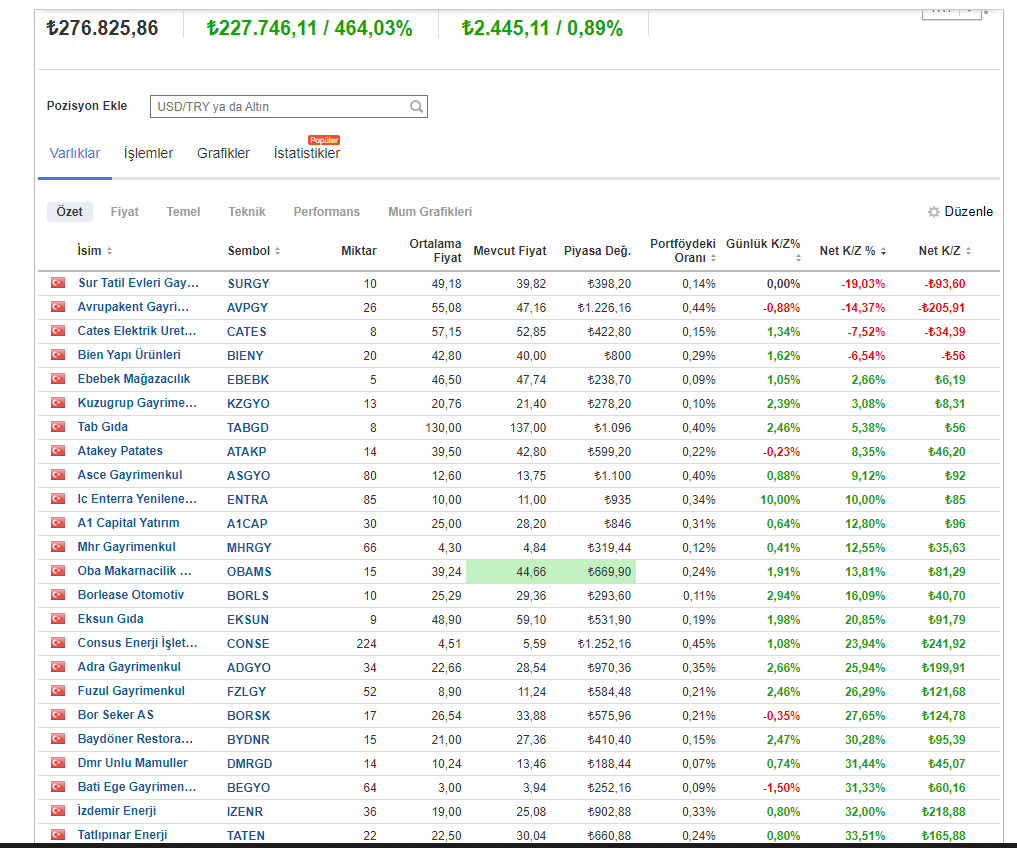Click the Düzenle button
Screen dimensions: 1017x848
click(x=961, y=212)
